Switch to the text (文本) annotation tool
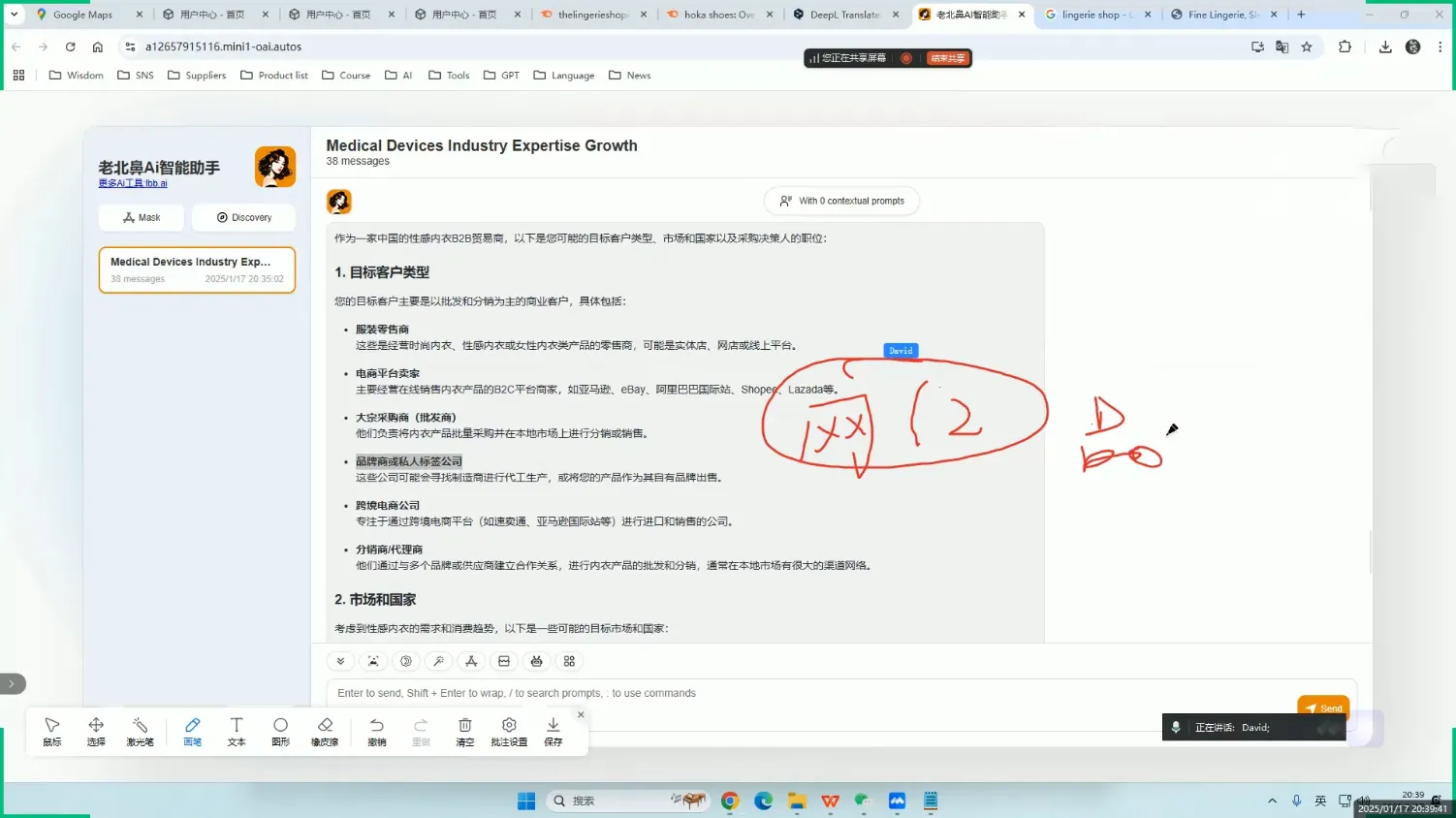The image size is (1456, 818). (236, 731)
